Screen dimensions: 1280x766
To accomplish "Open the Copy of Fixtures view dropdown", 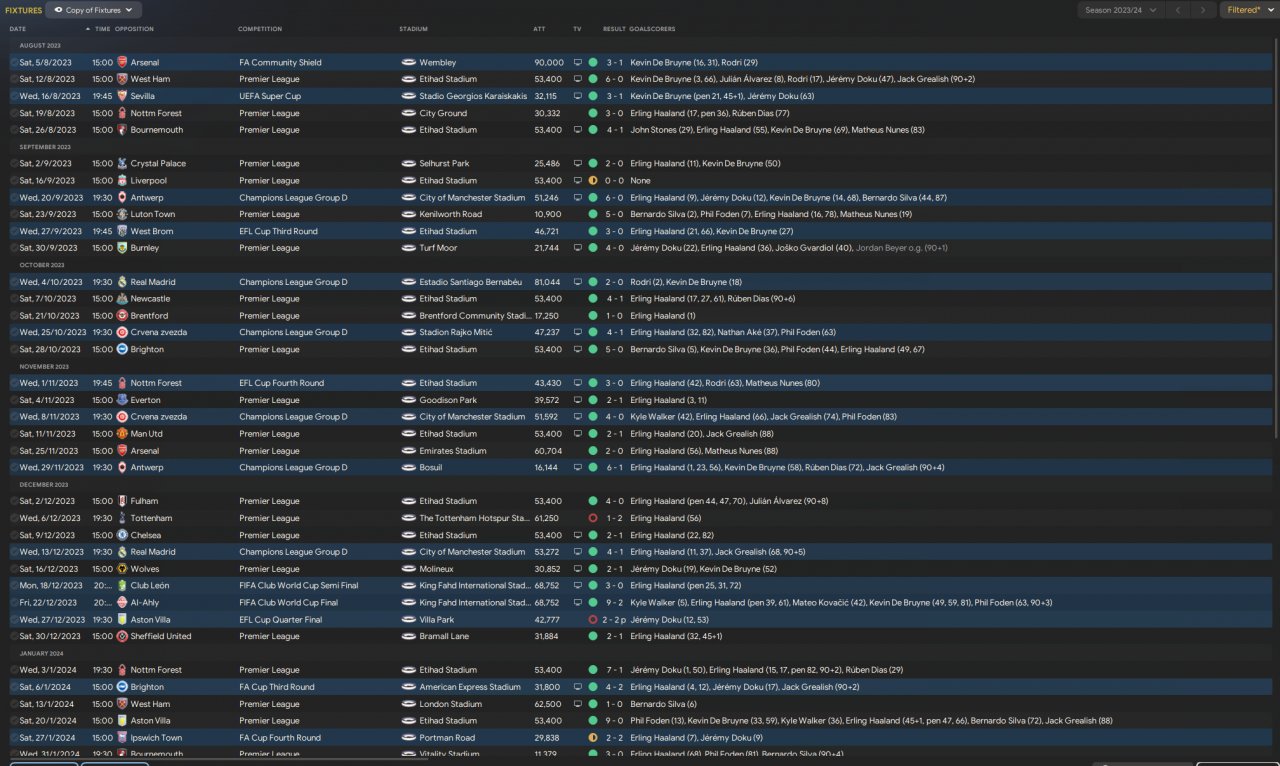I will (94, 10).
